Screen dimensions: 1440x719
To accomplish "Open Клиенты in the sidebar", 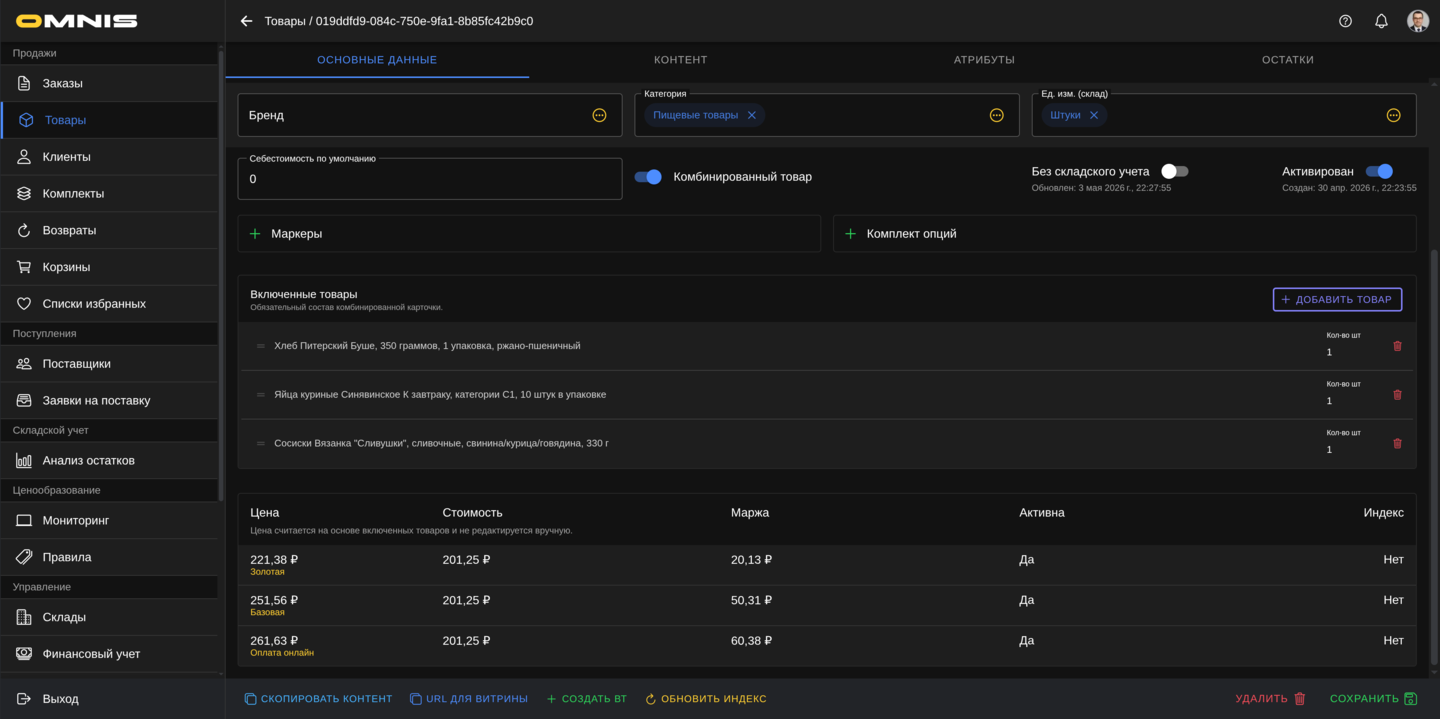I will click(109, 157).
